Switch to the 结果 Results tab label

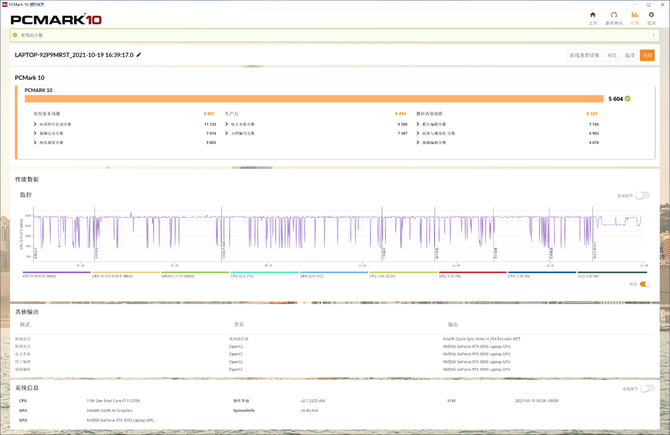coord(635,23)
